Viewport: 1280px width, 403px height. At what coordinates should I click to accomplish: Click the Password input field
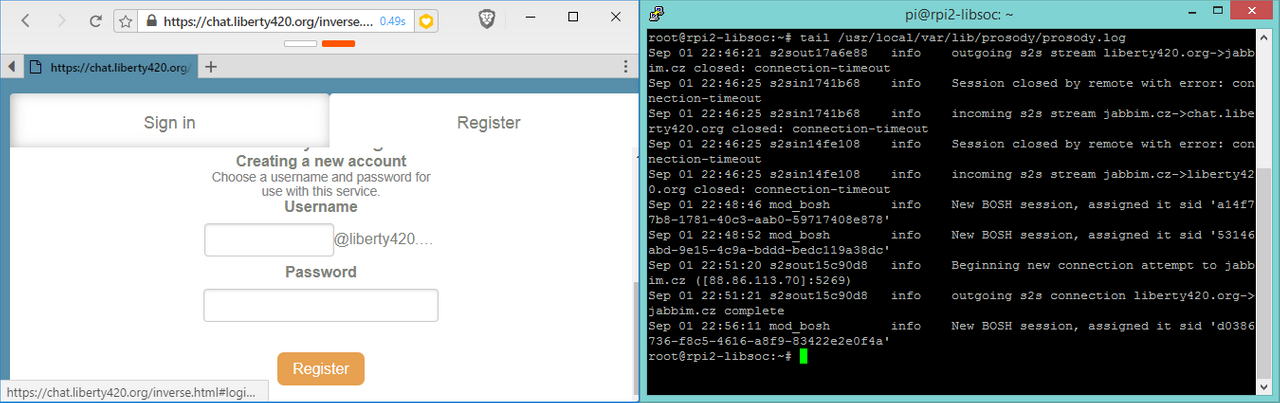(321, 305)
